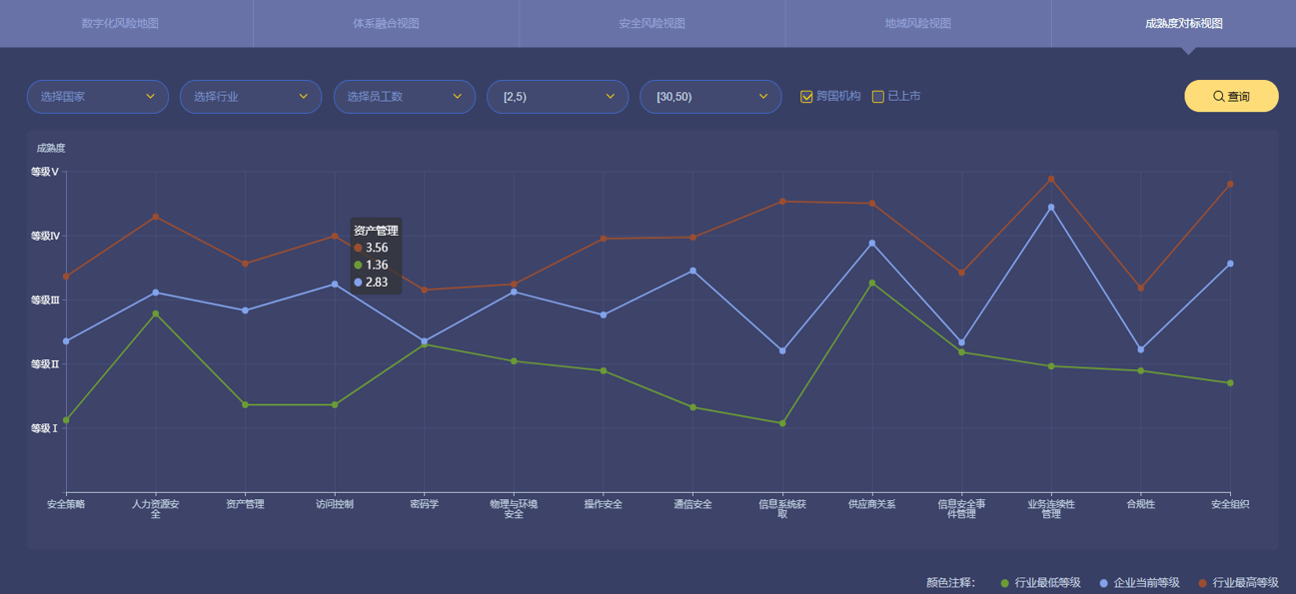The image size is (1296, 594).
Task: Enable the 已上市 checkbox
Action: point(878,97)
